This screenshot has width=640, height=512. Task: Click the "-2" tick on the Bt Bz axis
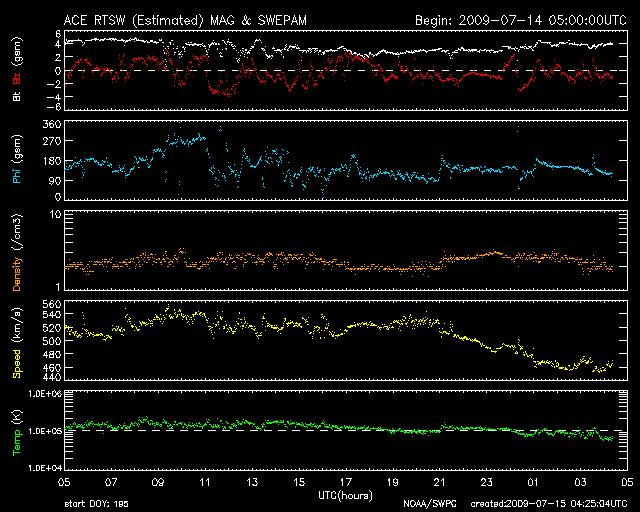(55, 84)
